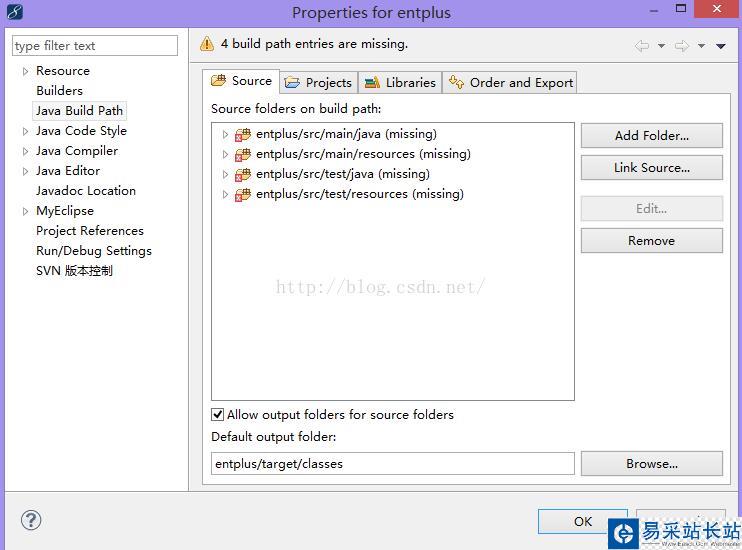
Task: Click the help question mark icon
Action: [x=31, y=520]
